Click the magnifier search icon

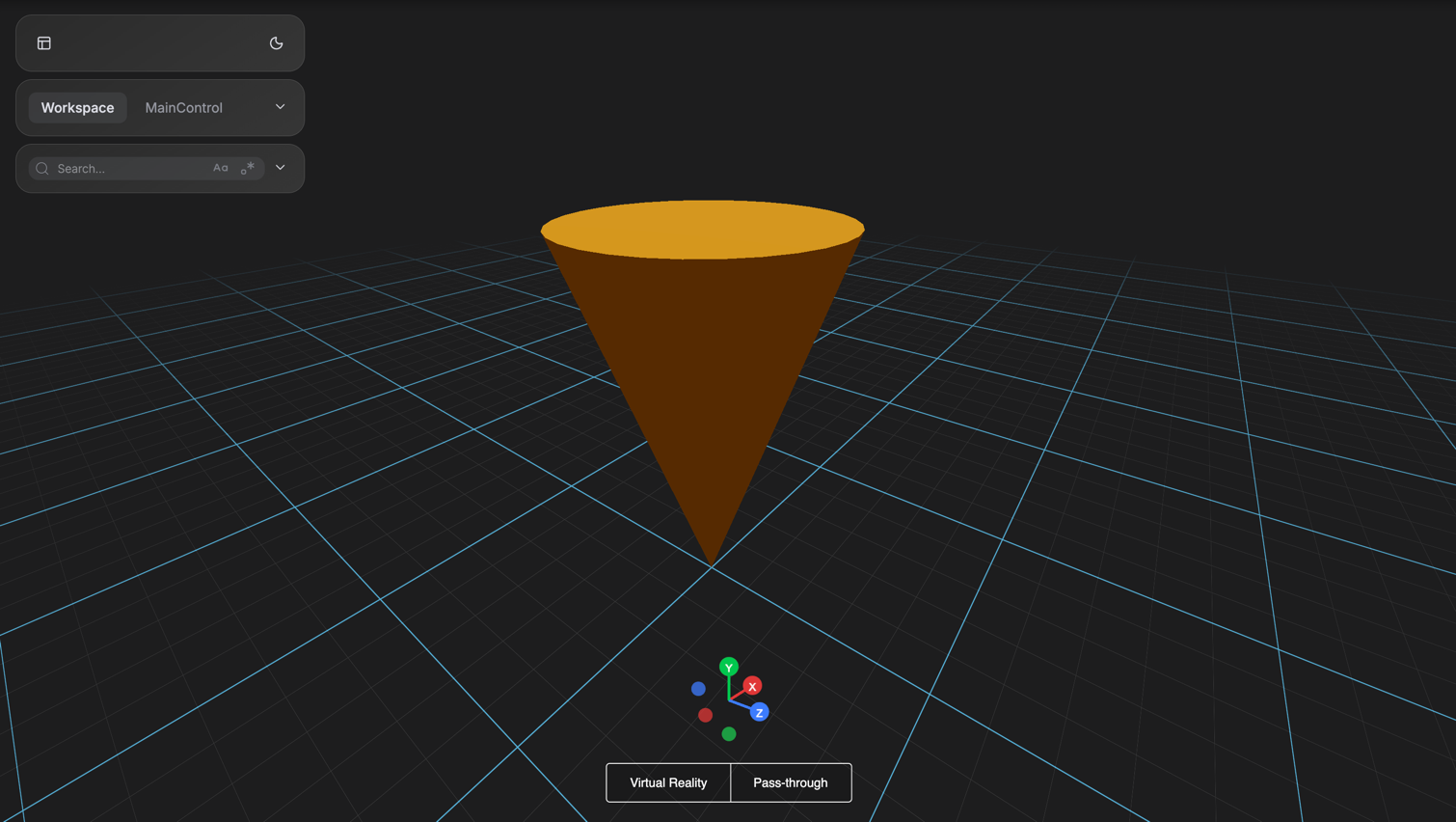42,169
